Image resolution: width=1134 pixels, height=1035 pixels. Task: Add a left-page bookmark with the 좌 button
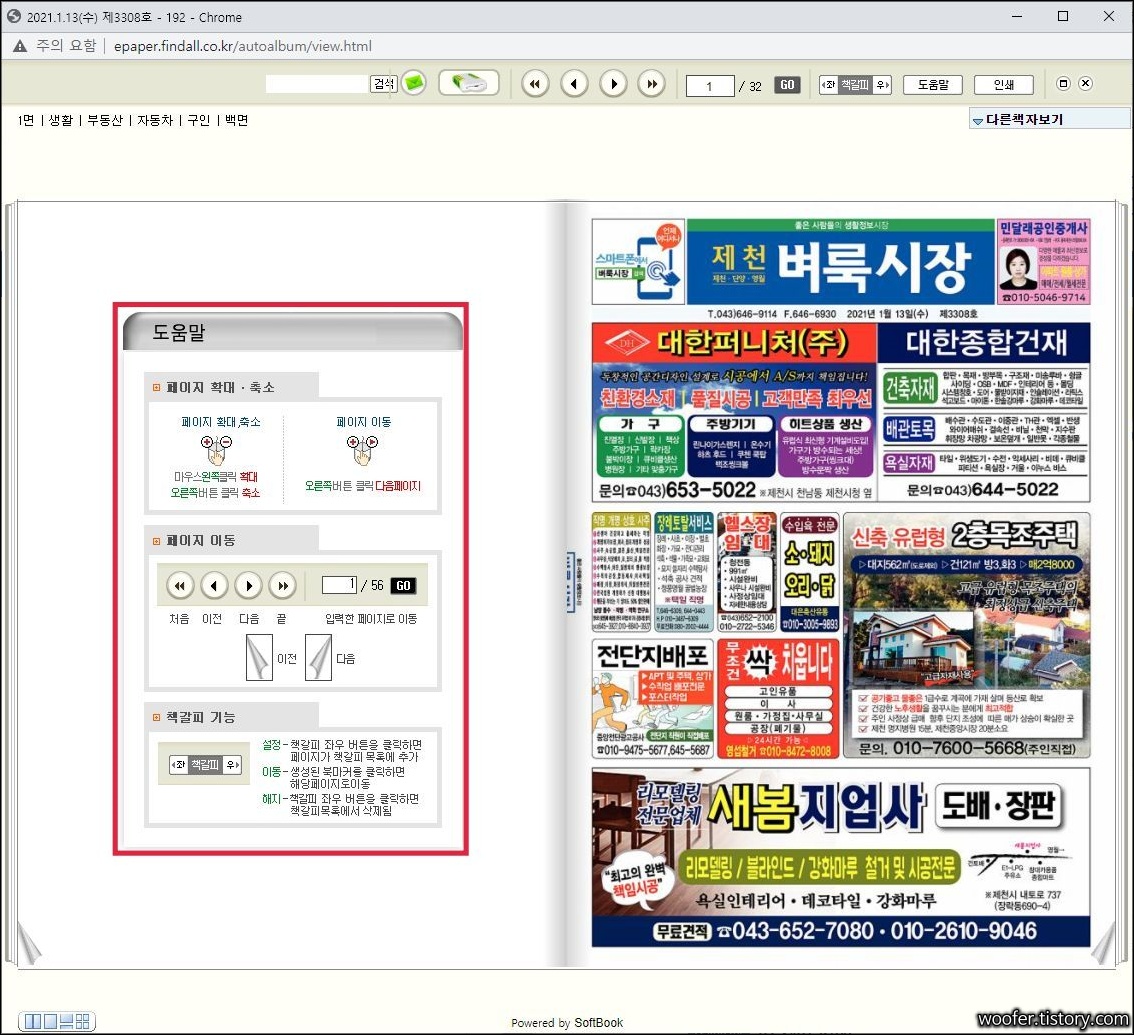click(x=828, y=85)
